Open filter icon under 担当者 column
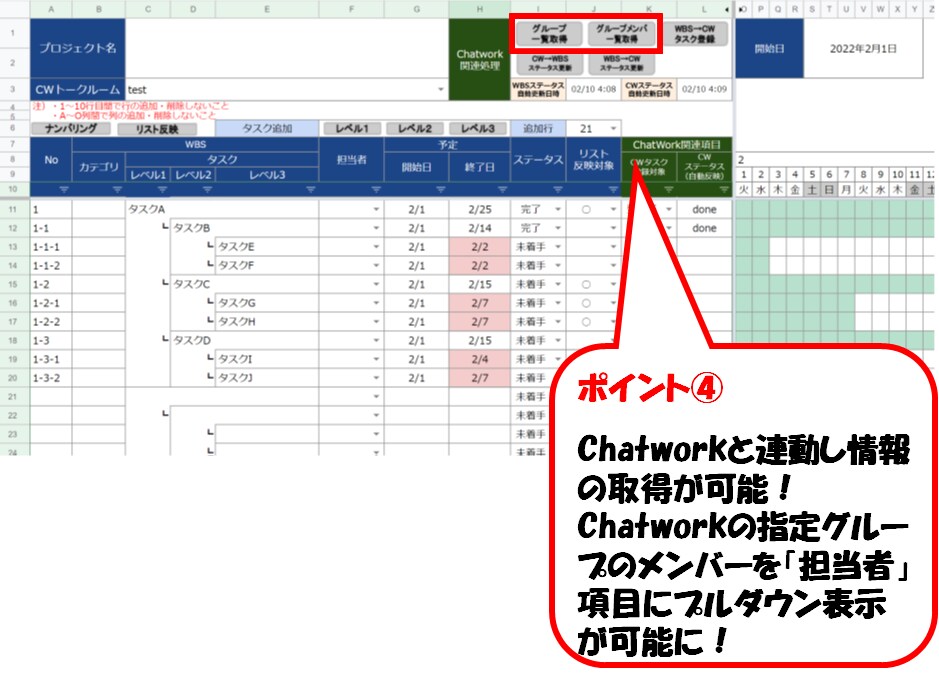This screenshot has width=939, height=679. pyautogui.click(x=376, y=190)
